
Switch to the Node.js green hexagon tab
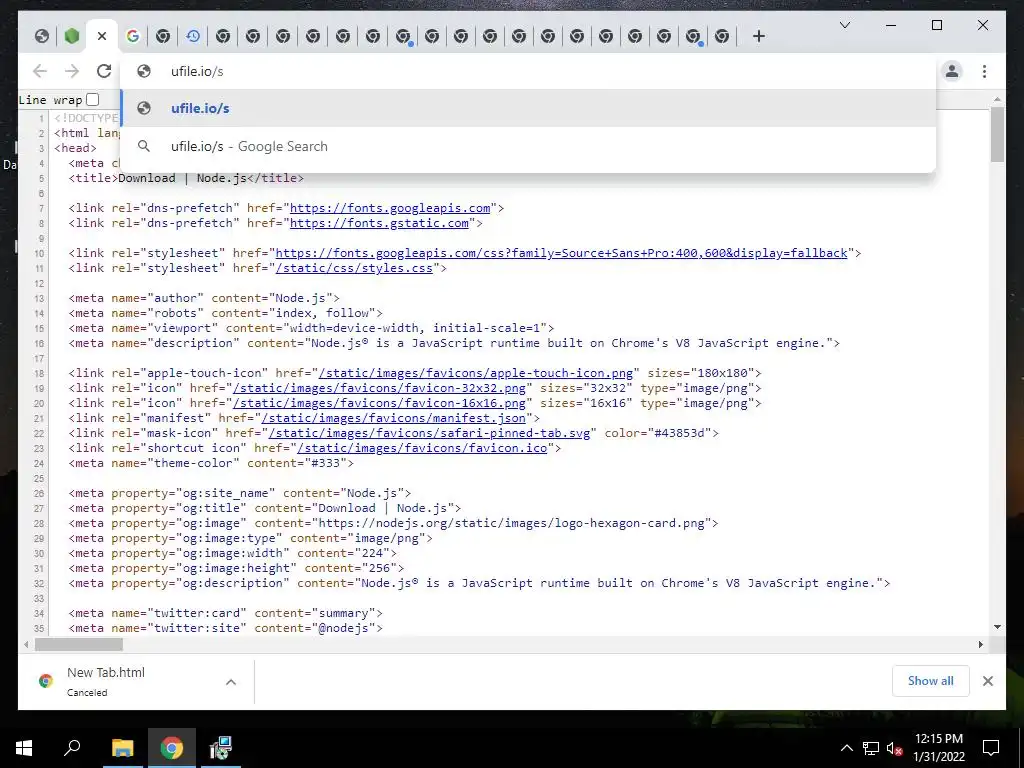tap(72, 37)
